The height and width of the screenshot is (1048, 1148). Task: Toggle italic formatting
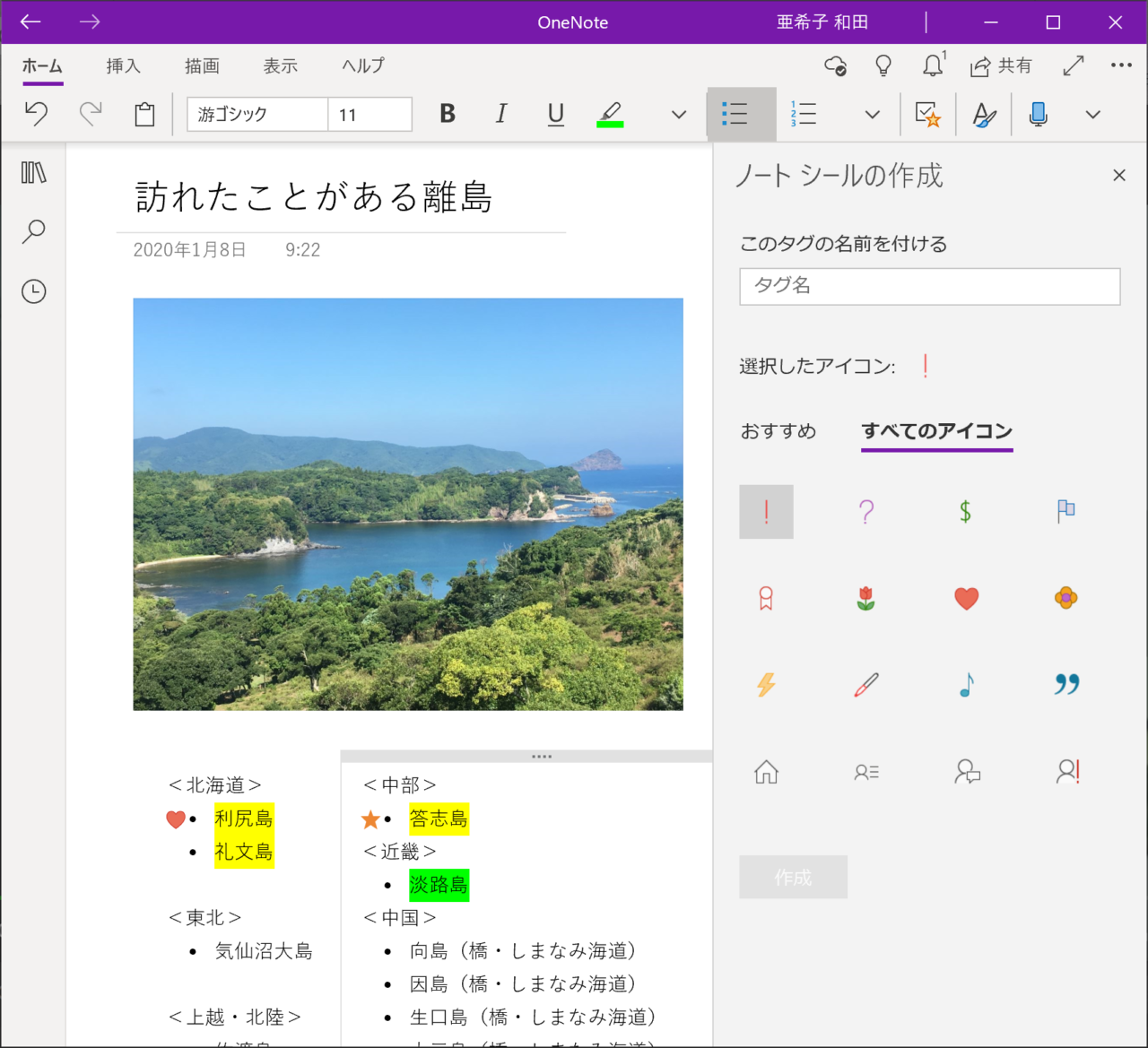click(x=501, y=114)
